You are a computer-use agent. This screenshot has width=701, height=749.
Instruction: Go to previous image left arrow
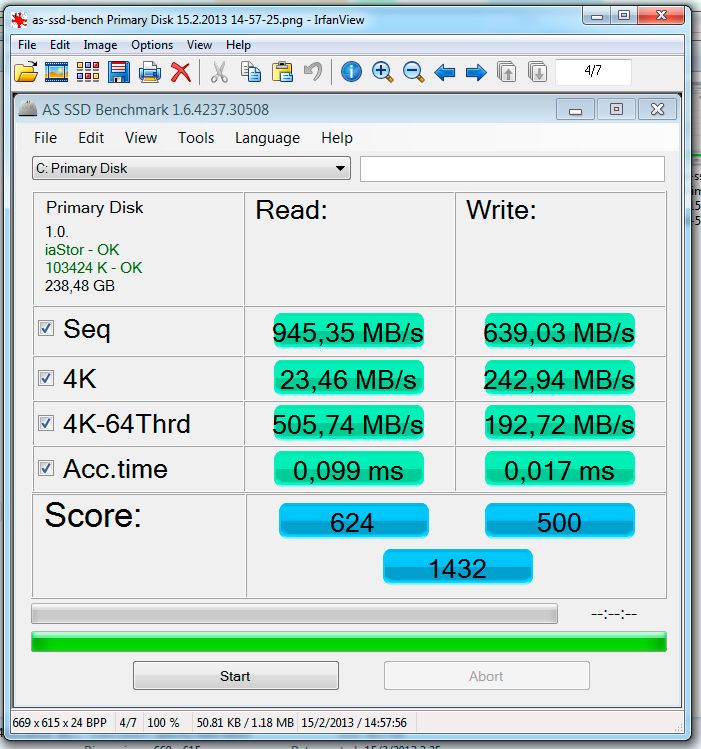tap(445, 73)
